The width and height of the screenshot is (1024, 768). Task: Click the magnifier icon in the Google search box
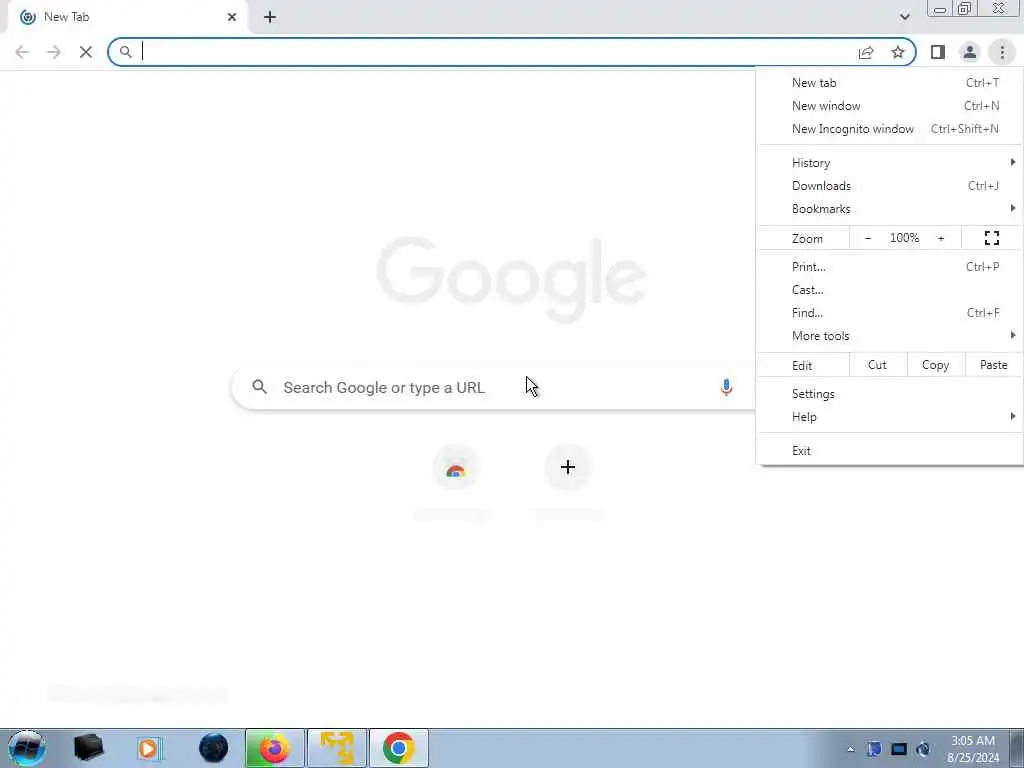[259, 387]
